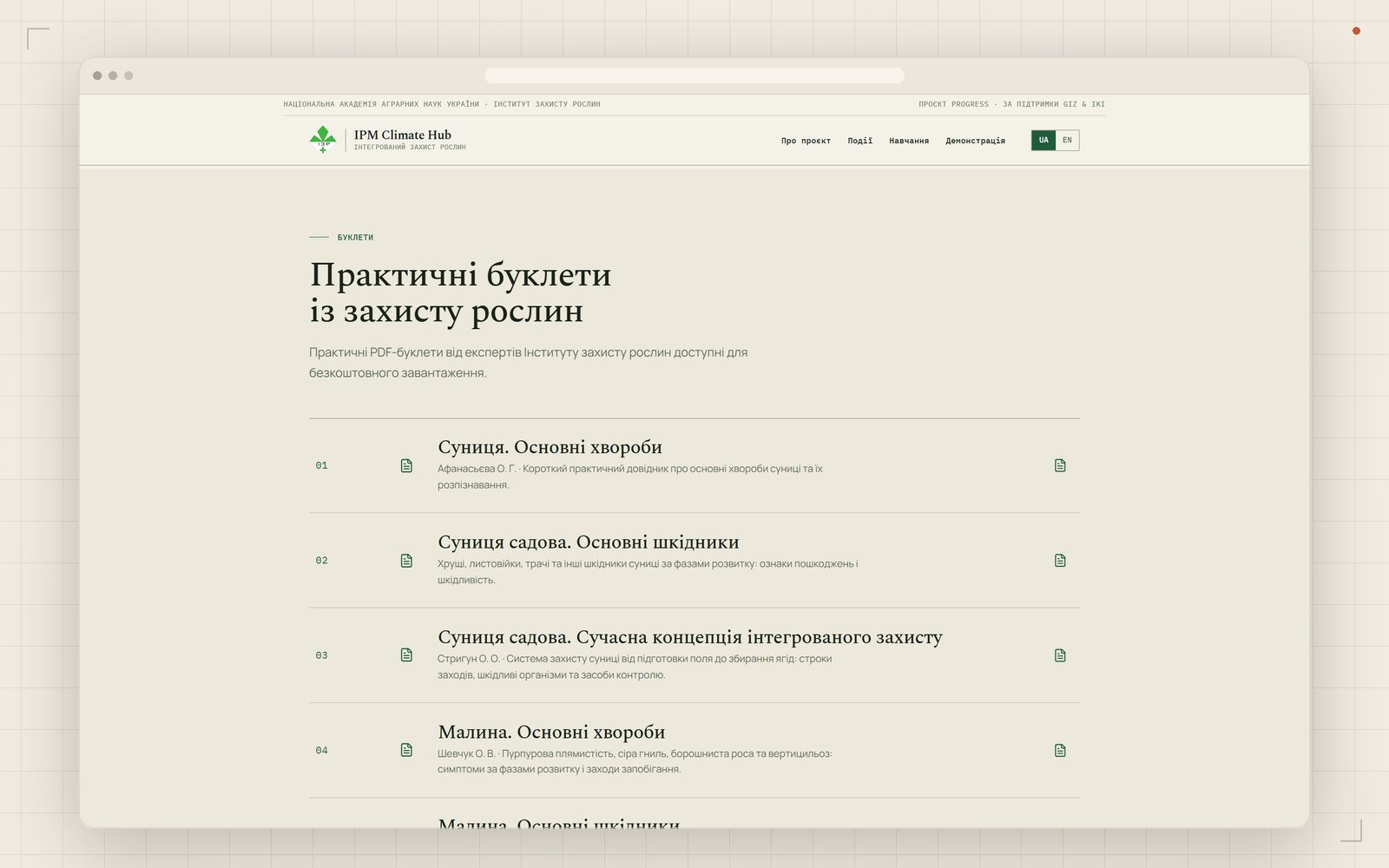Click the description starting with Афанасьєва О. Г.
1389x868 pixels.
point(630,477)
